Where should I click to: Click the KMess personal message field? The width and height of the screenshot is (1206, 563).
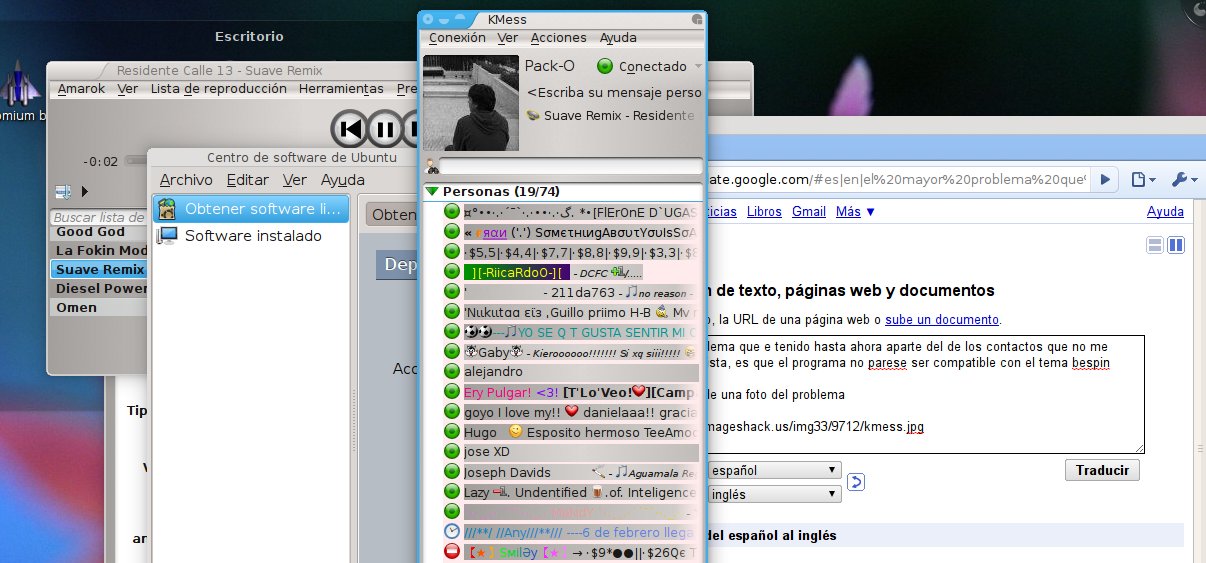tap(614, 92)
